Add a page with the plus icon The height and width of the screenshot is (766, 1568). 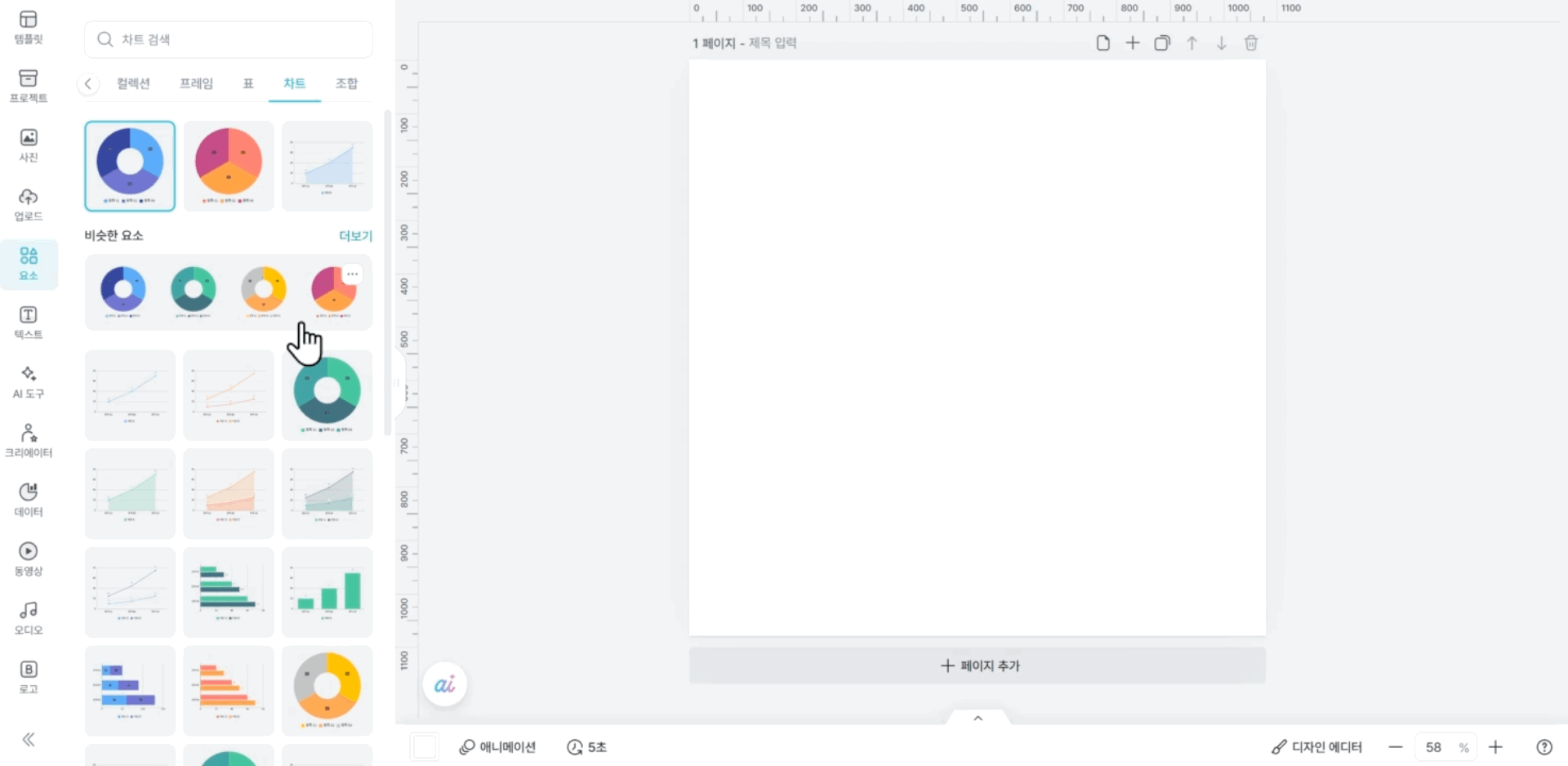point(1133,43)
